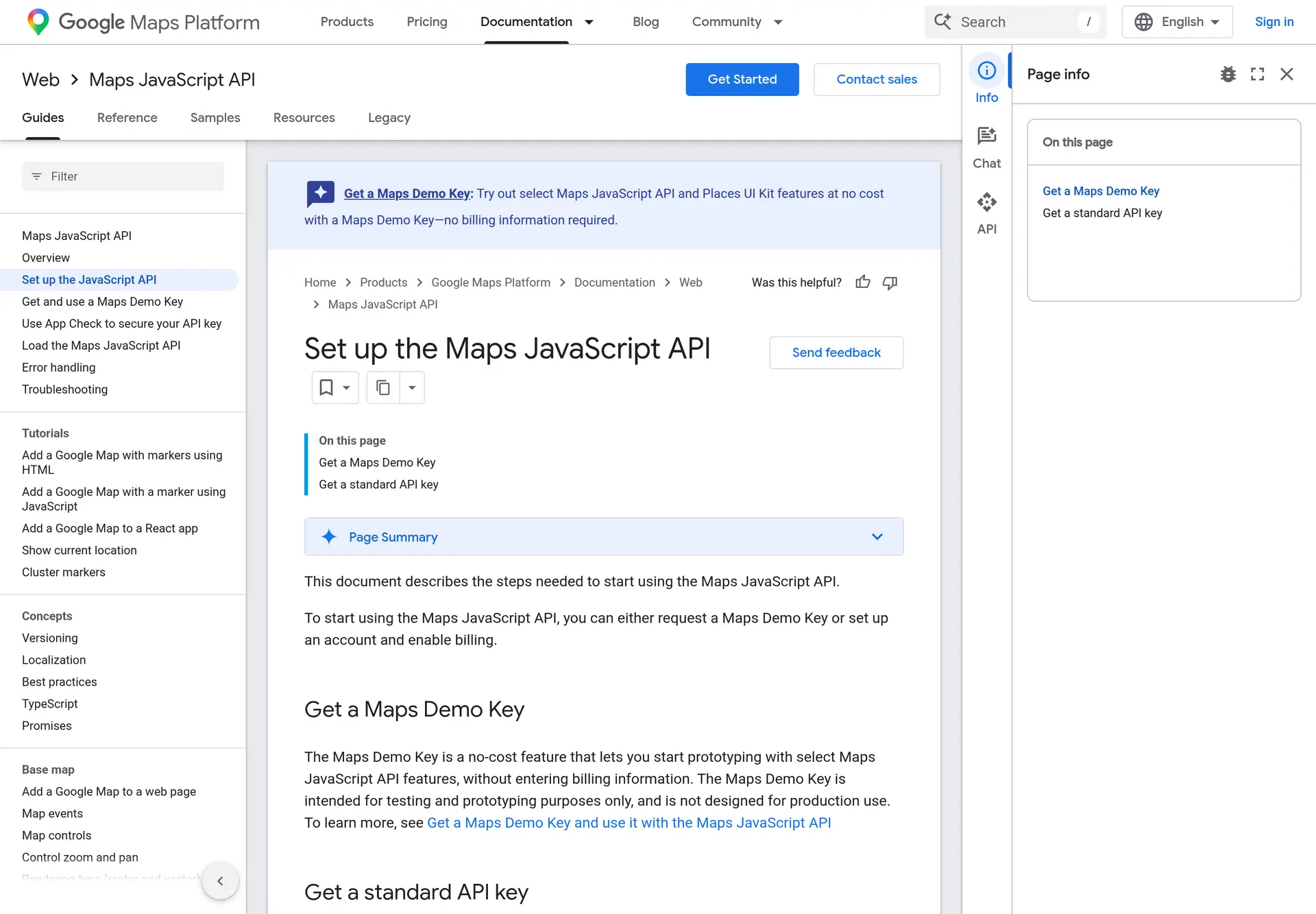This screenshot has width=1316, height=914.
Task: Click the Google Maps Platform logo
Action: pyautogui.click(x=143, y=22)
